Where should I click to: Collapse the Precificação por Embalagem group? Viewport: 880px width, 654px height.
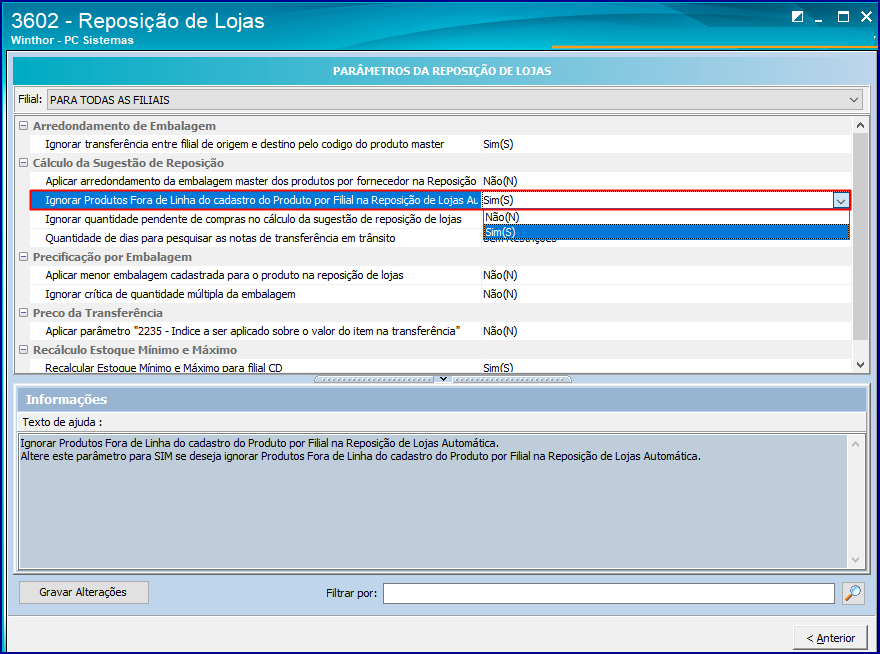[x=24, y=257]
